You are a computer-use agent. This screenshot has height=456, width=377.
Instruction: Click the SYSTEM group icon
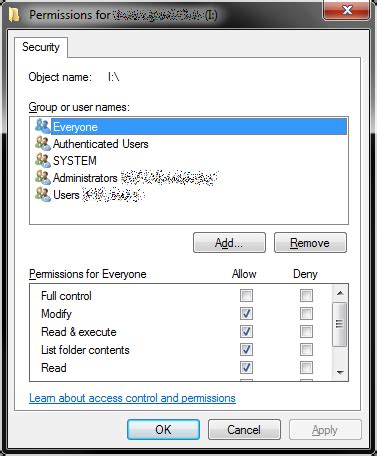43,160
